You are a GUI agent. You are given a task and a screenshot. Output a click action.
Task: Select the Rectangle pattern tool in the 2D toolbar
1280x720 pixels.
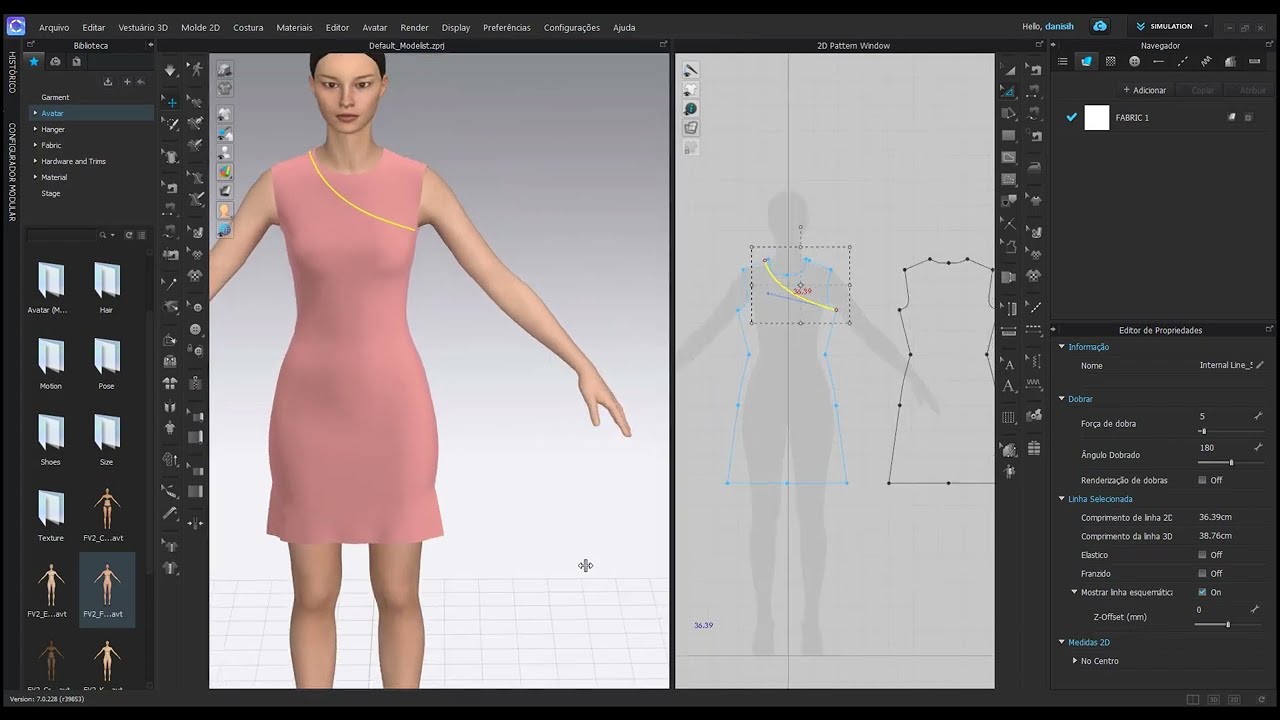pyautogui.click(x=1009, y=135)
